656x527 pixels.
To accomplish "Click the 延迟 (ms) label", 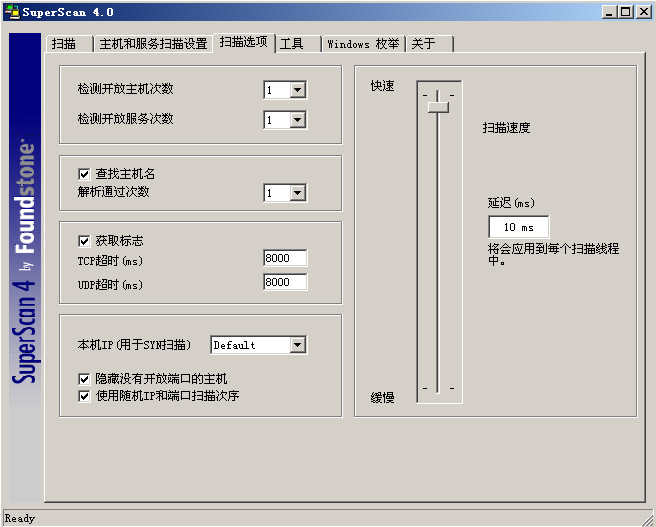I will click(511, 203).
